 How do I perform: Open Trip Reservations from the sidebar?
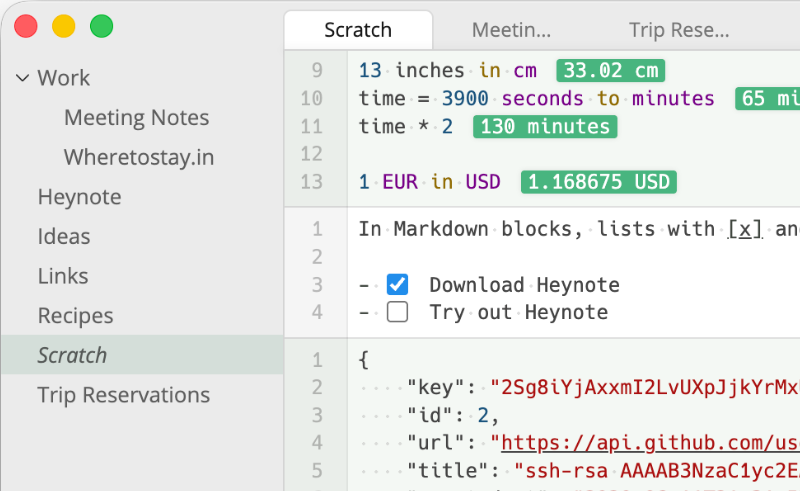[123, 395]
